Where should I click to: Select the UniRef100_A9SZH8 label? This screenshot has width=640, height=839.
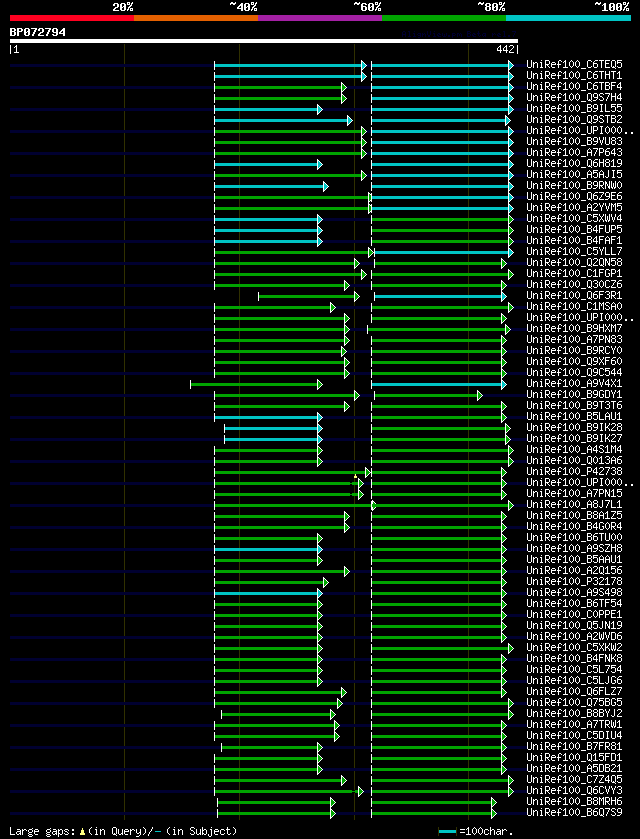pyautogui.click(x=574, y=547)
